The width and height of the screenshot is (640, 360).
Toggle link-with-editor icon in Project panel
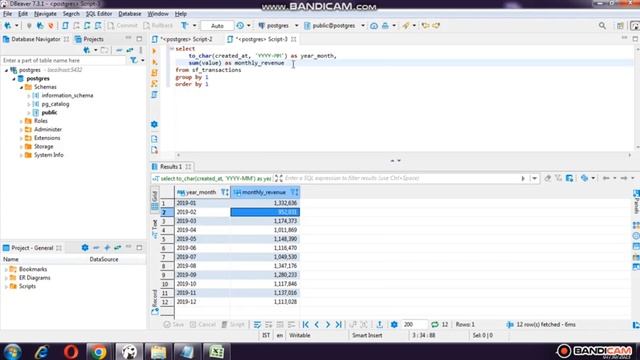[118, 248]
